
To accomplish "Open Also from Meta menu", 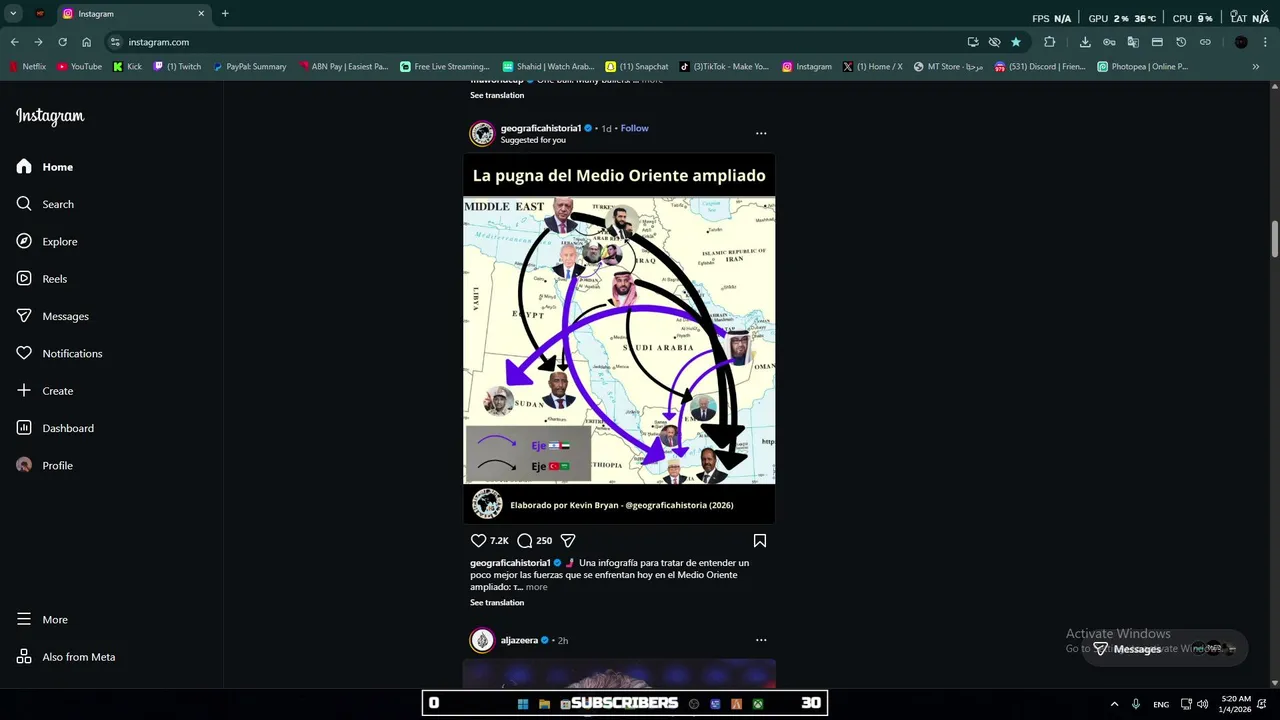I will click(x=66, y=657).
